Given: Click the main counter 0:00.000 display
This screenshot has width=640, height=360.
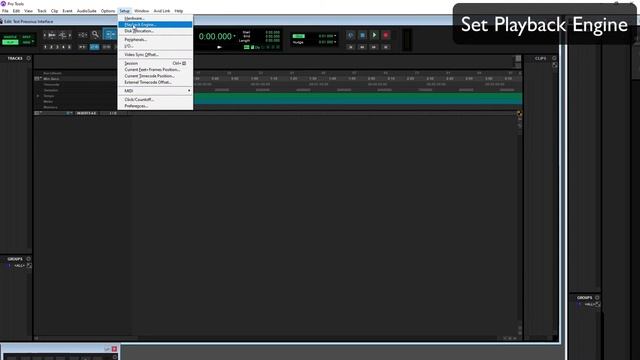Looking at the screenshot, I should point(215,36).
